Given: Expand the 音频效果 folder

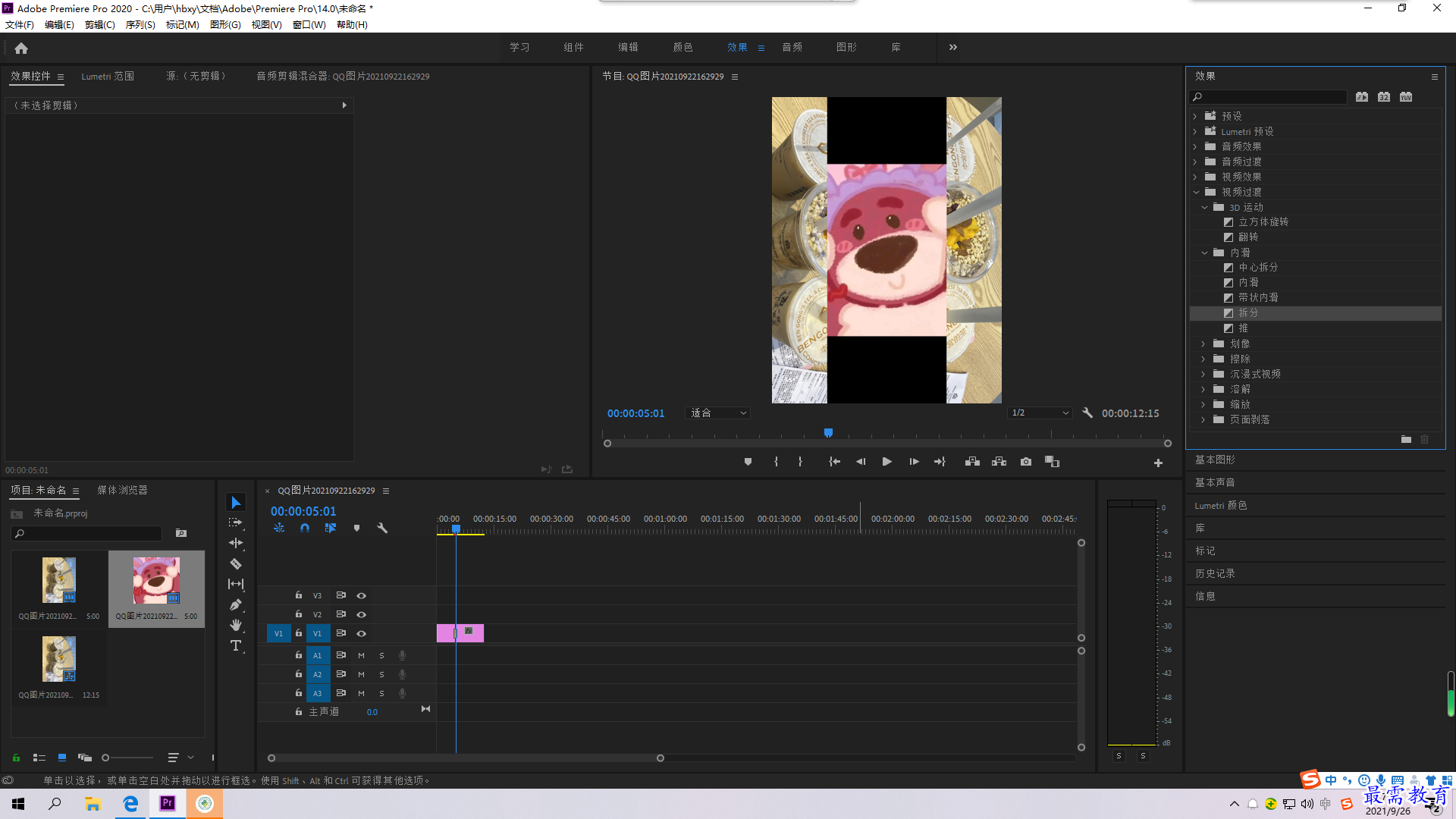Looking at the screenshot, I should click(1195, 146).
